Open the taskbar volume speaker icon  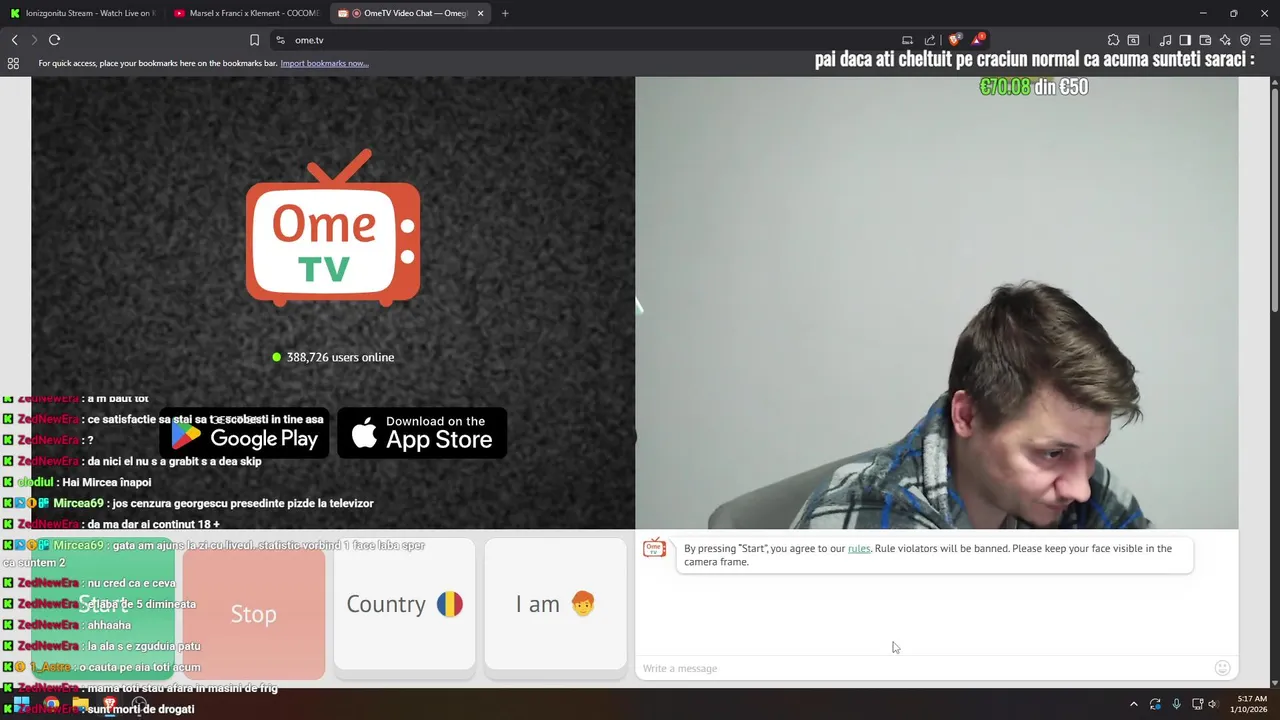click(1213, 704)
